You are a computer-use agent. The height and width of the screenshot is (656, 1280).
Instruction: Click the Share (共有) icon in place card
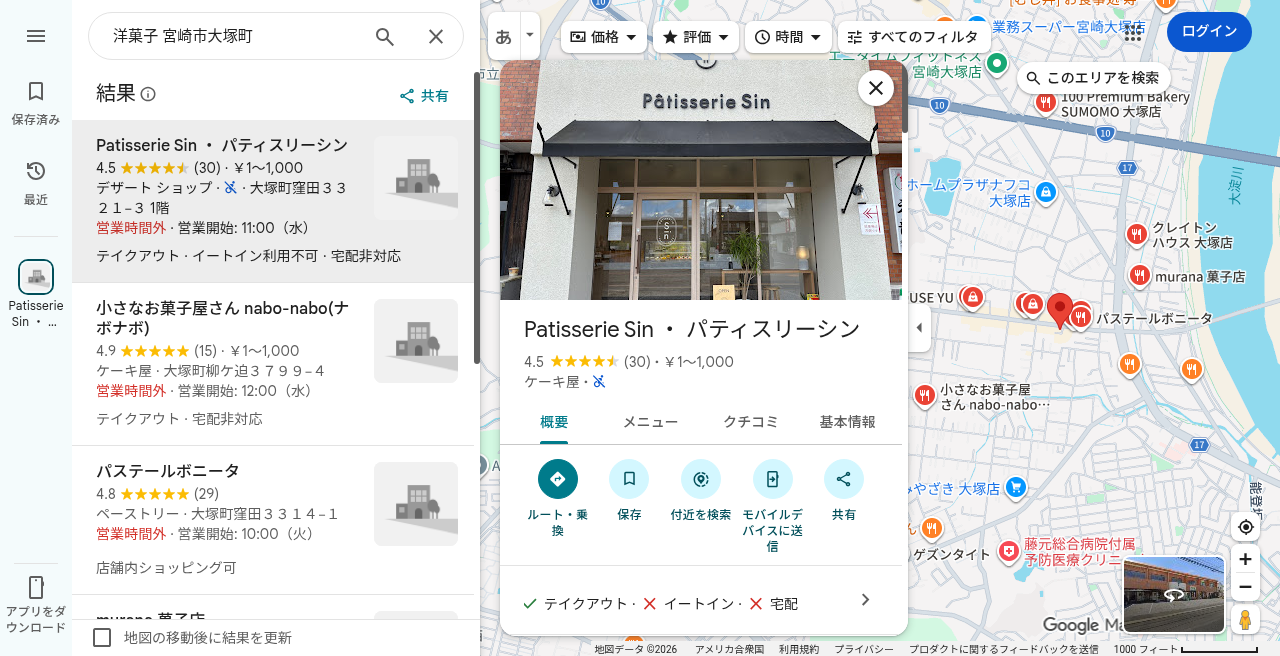[x=844, y=479]
